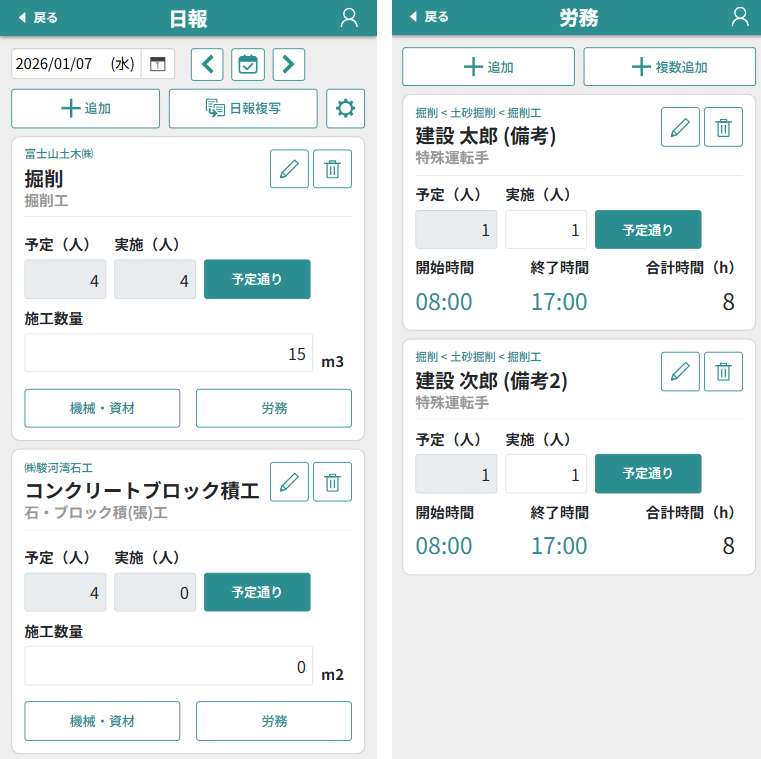Add multiple workers with 複数追加
Screen dimensions: 761x759
click(x=669, y=67)
